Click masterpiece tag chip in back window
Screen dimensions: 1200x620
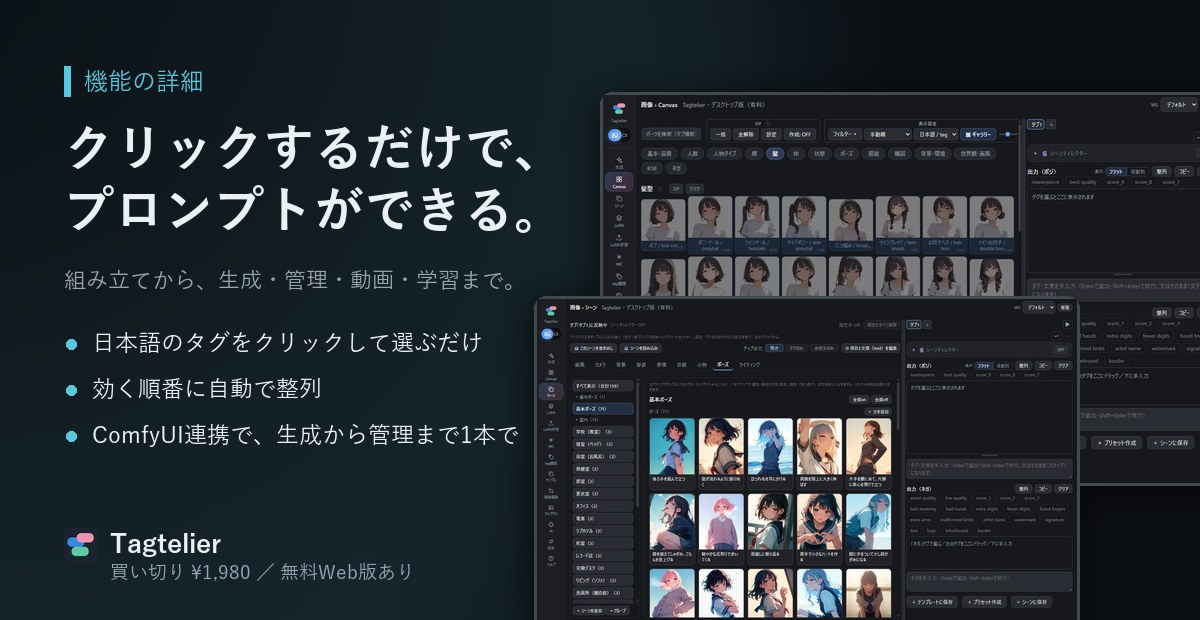[x=1045, y=182]
